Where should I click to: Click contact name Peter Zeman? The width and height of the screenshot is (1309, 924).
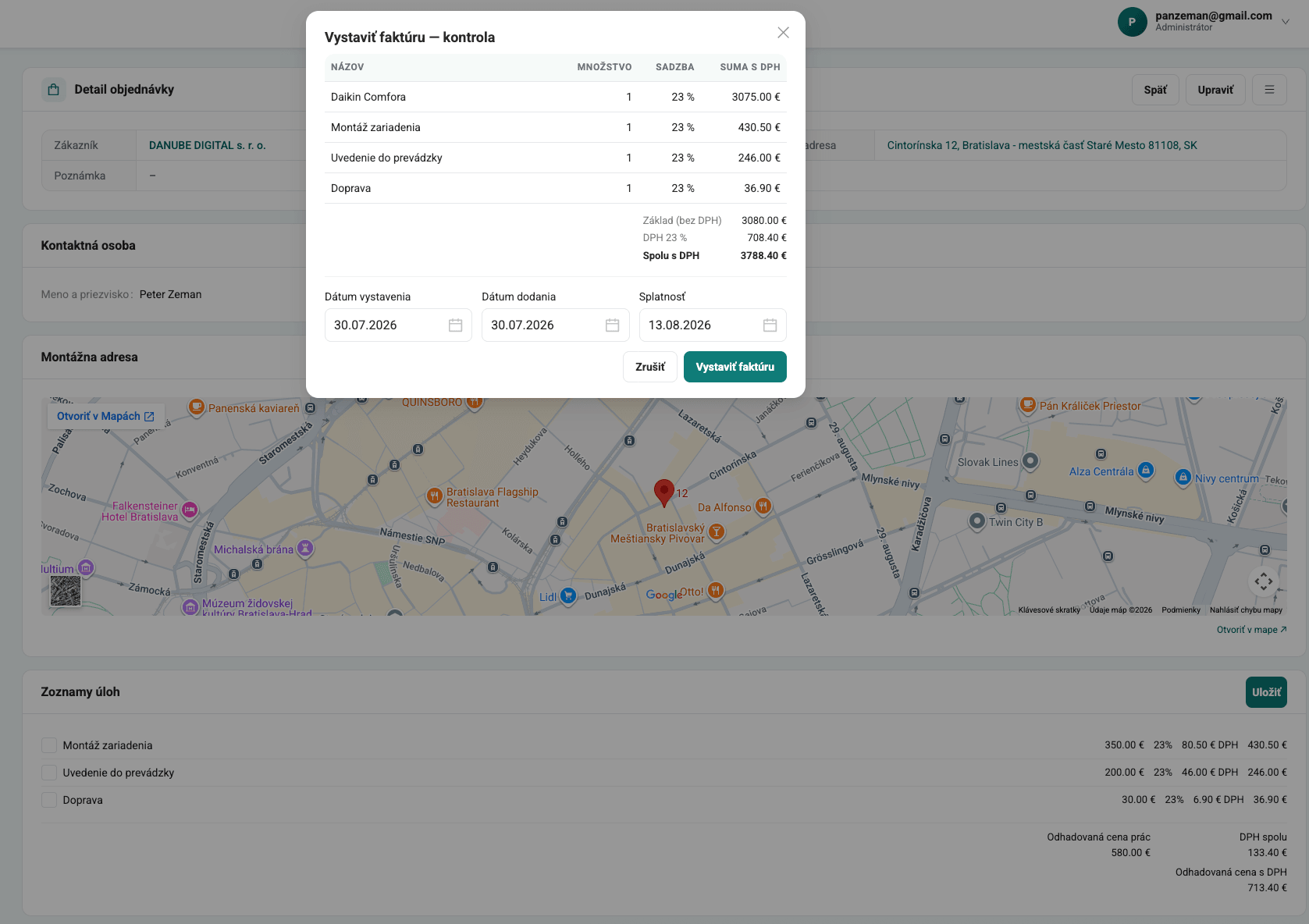coord(171,294)
